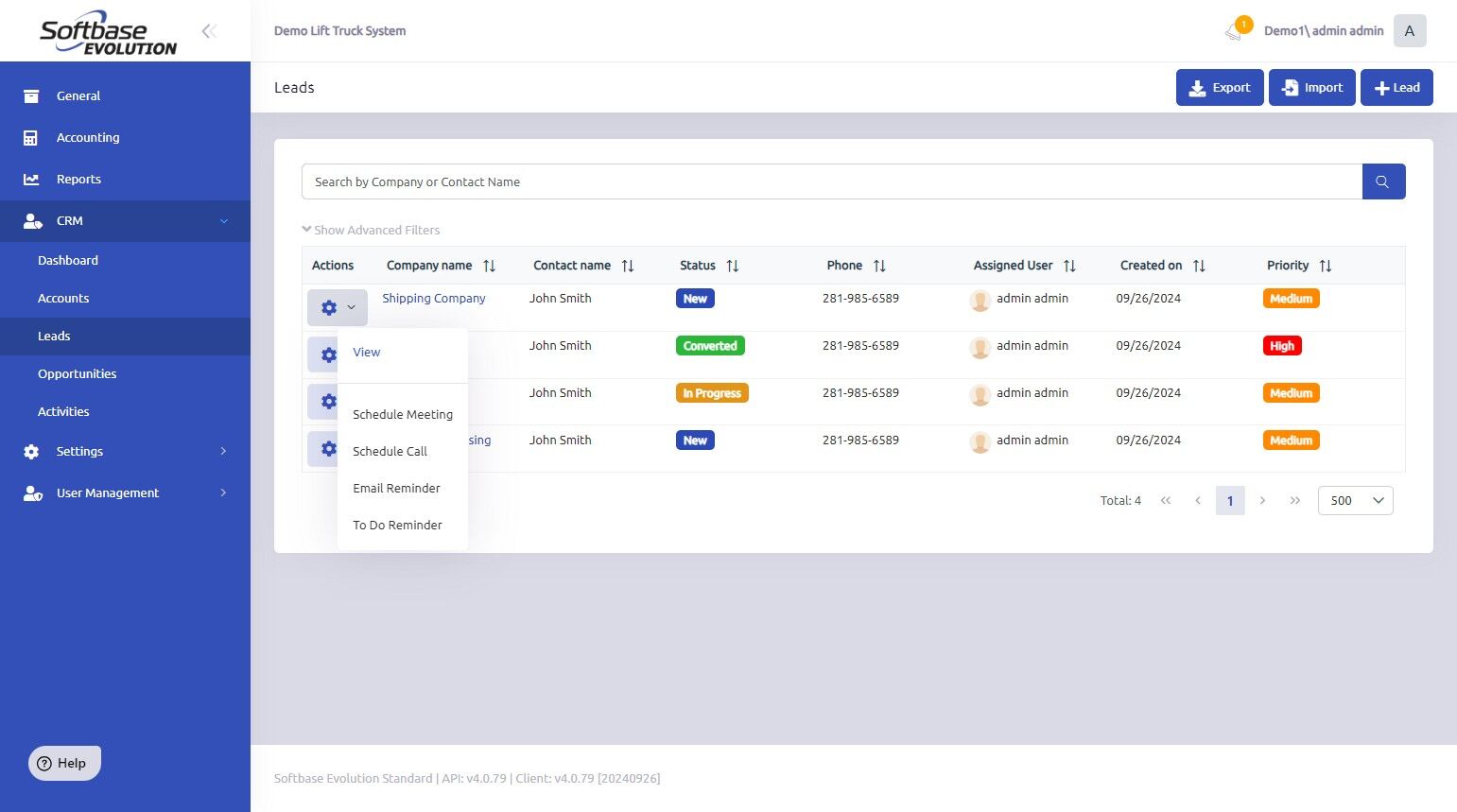This screenshot has height=812, width=1457.
Task: Expand the Settings sidebar menu
Action: tap(125, 451)
